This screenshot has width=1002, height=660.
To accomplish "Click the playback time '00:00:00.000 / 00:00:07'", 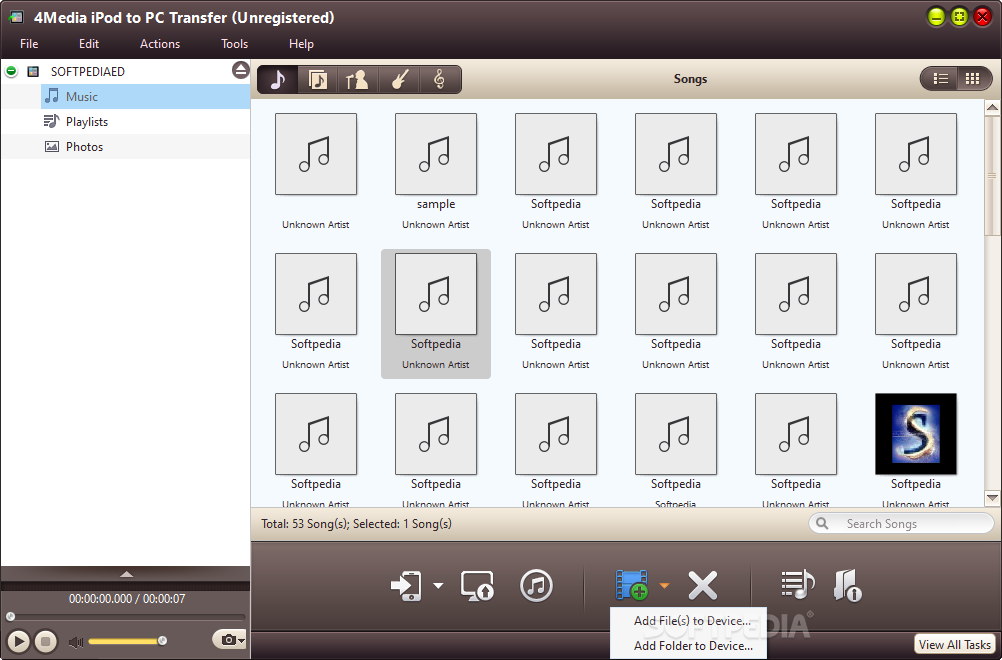I will coord(127,599).
